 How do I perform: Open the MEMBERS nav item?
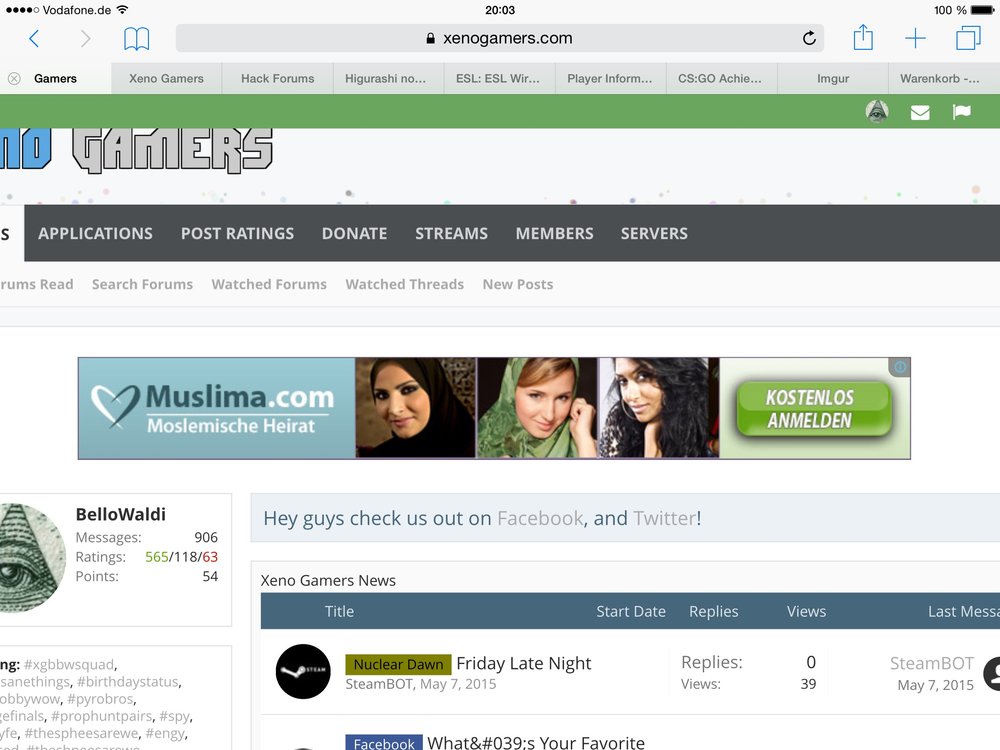pos(555,233)
